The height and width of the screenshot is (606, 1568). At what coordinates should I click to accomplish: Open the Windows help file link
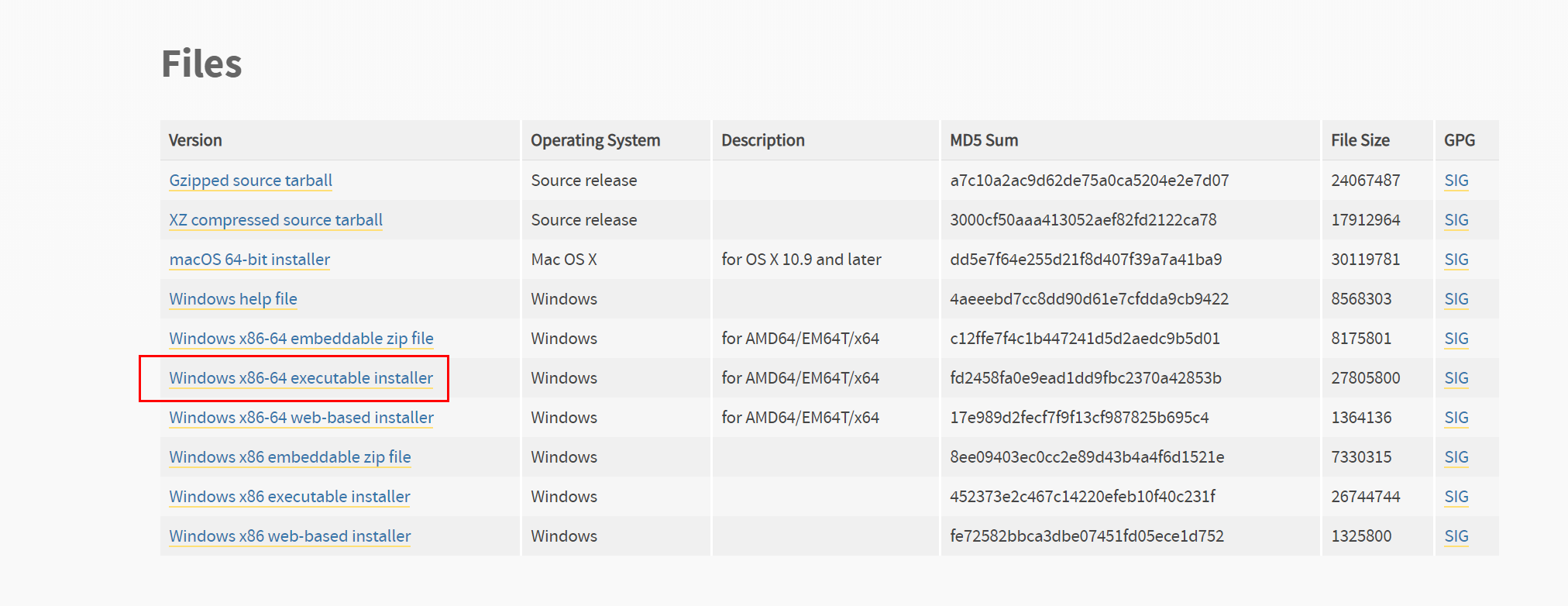233,299
